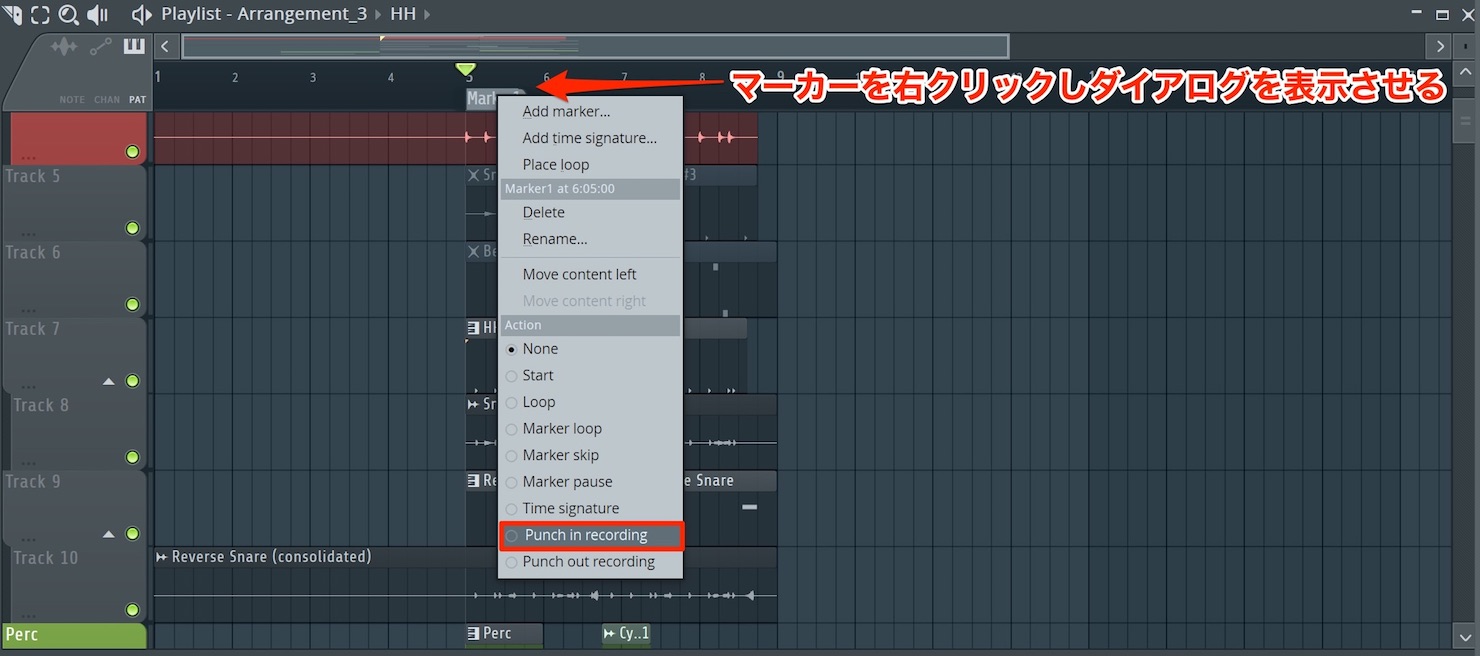Click the select tool dashed-square icon

[x=40, y=14]
